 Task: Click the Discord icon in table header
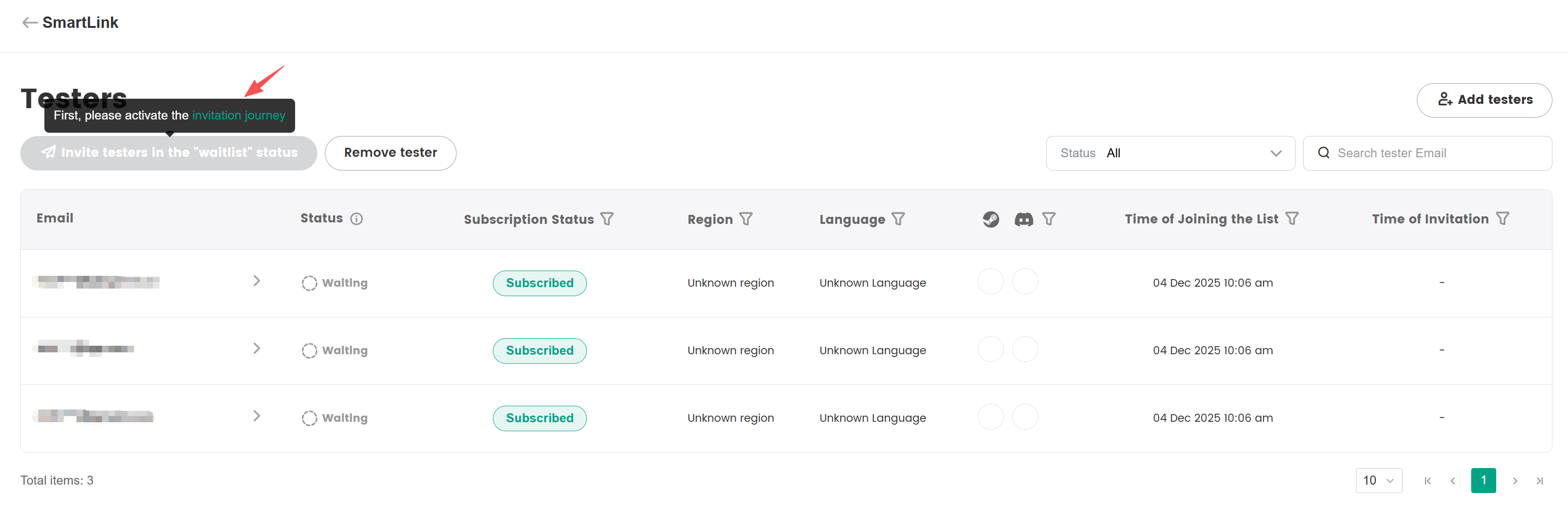1024,219
